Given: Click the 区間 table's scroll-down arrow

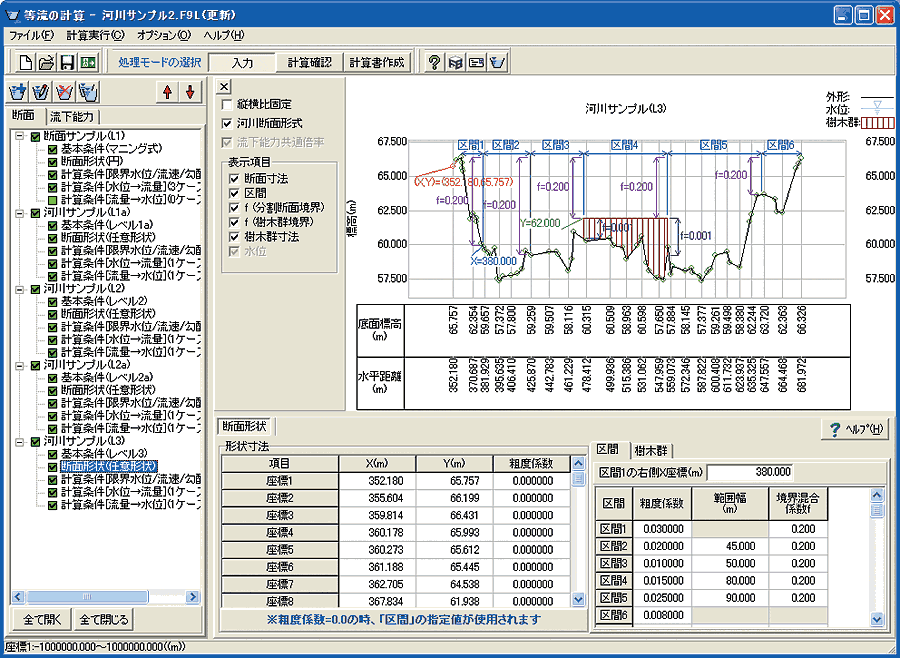Looking at the screenshot, I should pyautogui.click(x=876, y=619).
